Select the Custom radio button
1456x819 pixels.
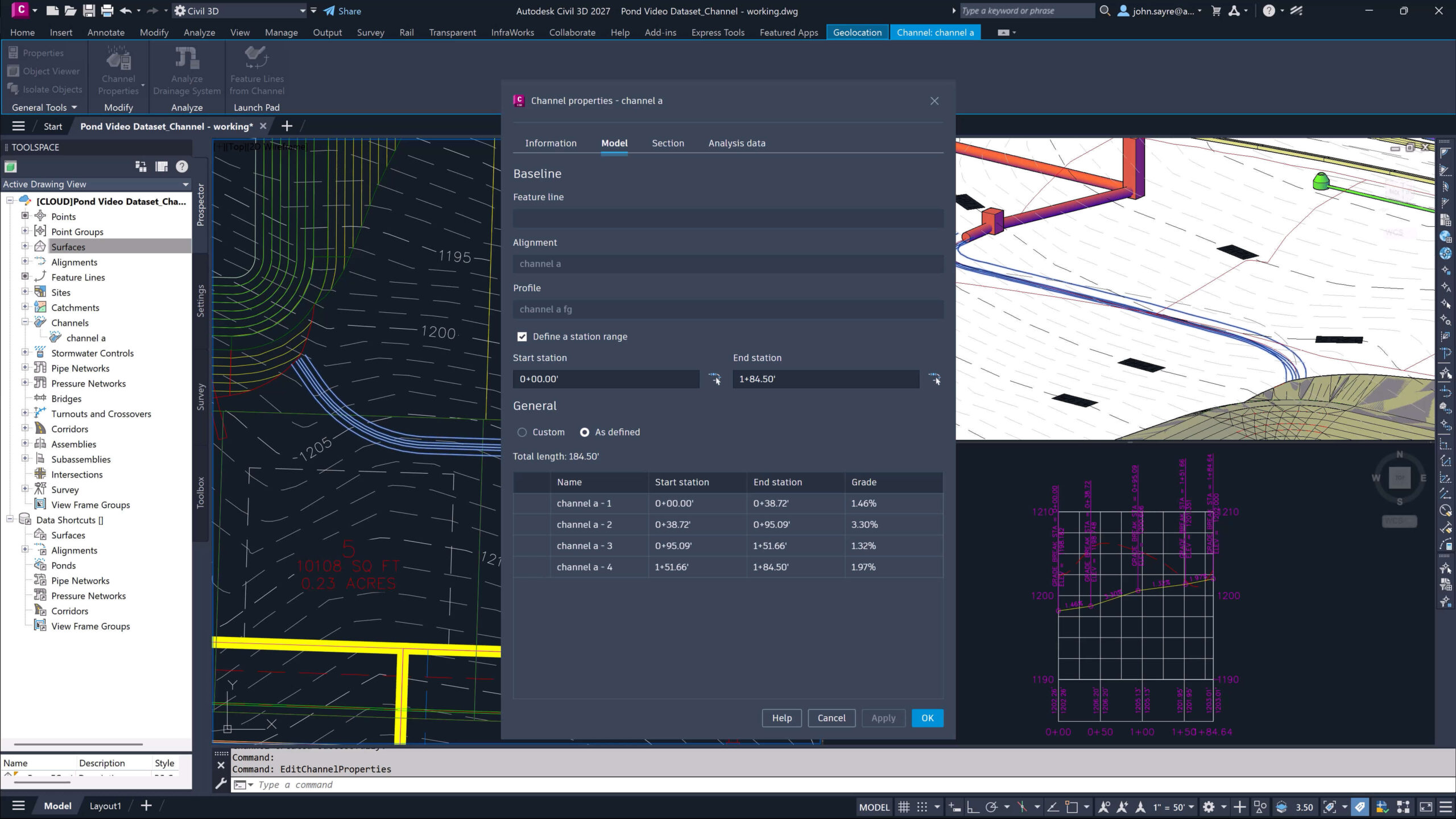[522, 432]
